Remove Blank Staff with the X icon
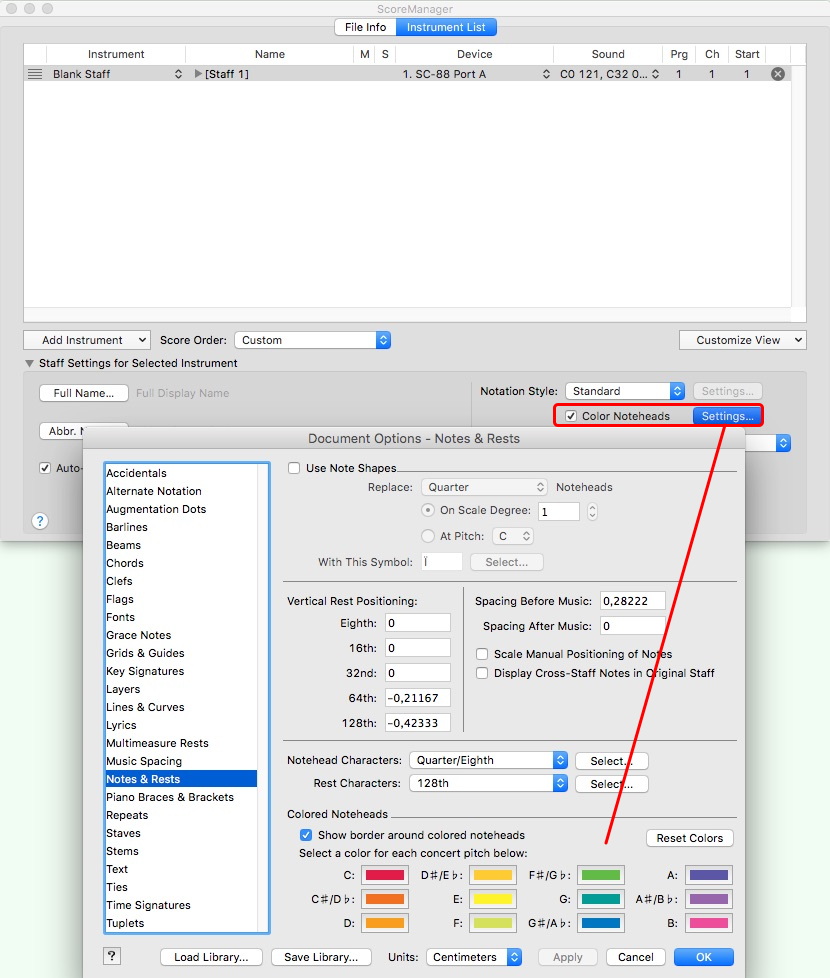The image size is (830, 978). pyautogui.click(x=777, y=74)
